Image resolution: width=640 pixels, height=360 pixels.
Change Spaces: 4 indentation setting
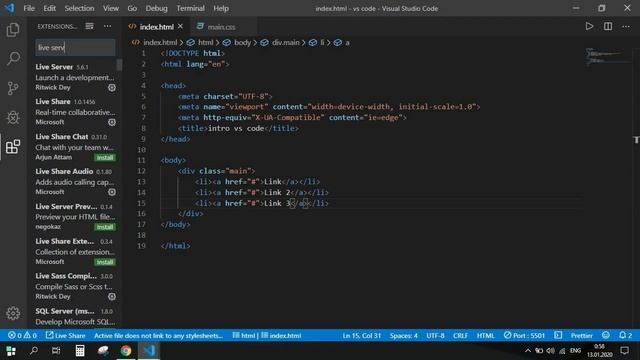(403, 336)
